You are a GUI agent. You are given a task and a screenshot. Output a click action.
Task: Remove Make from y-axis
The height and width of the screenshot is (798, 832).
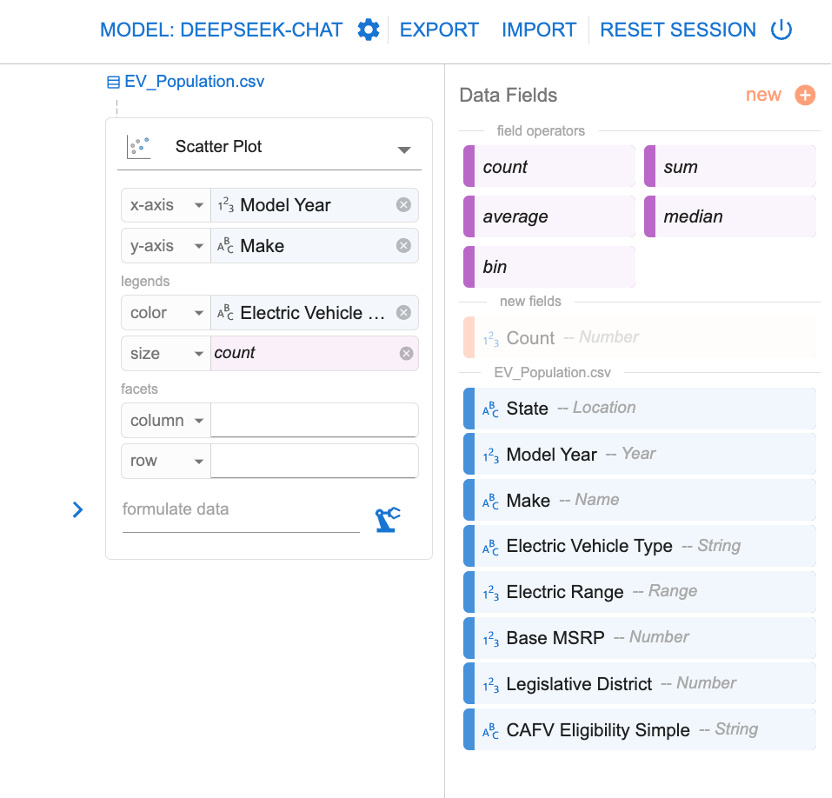(403, 246)
